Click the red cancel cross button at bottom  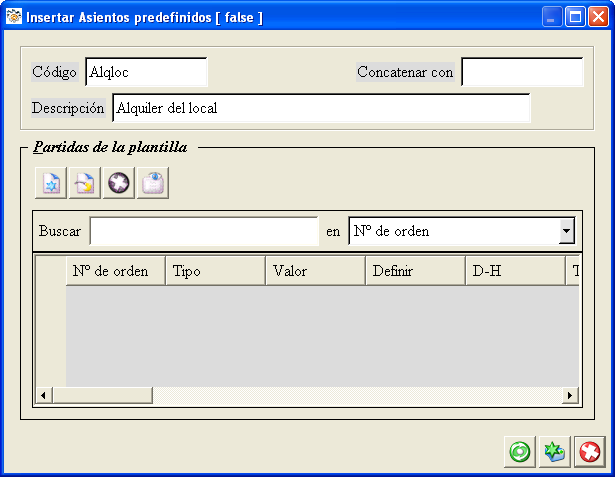coord(590,452)
